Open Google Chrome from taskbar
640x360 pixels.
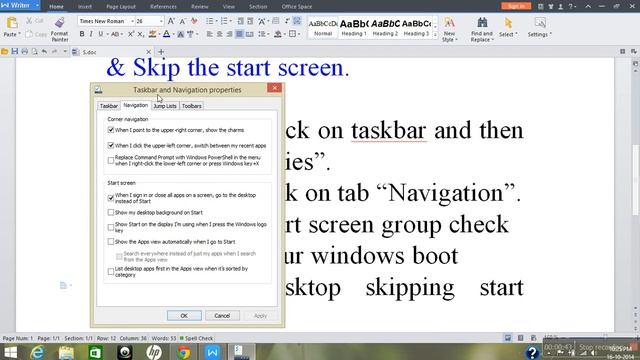[x=183, y=352]
